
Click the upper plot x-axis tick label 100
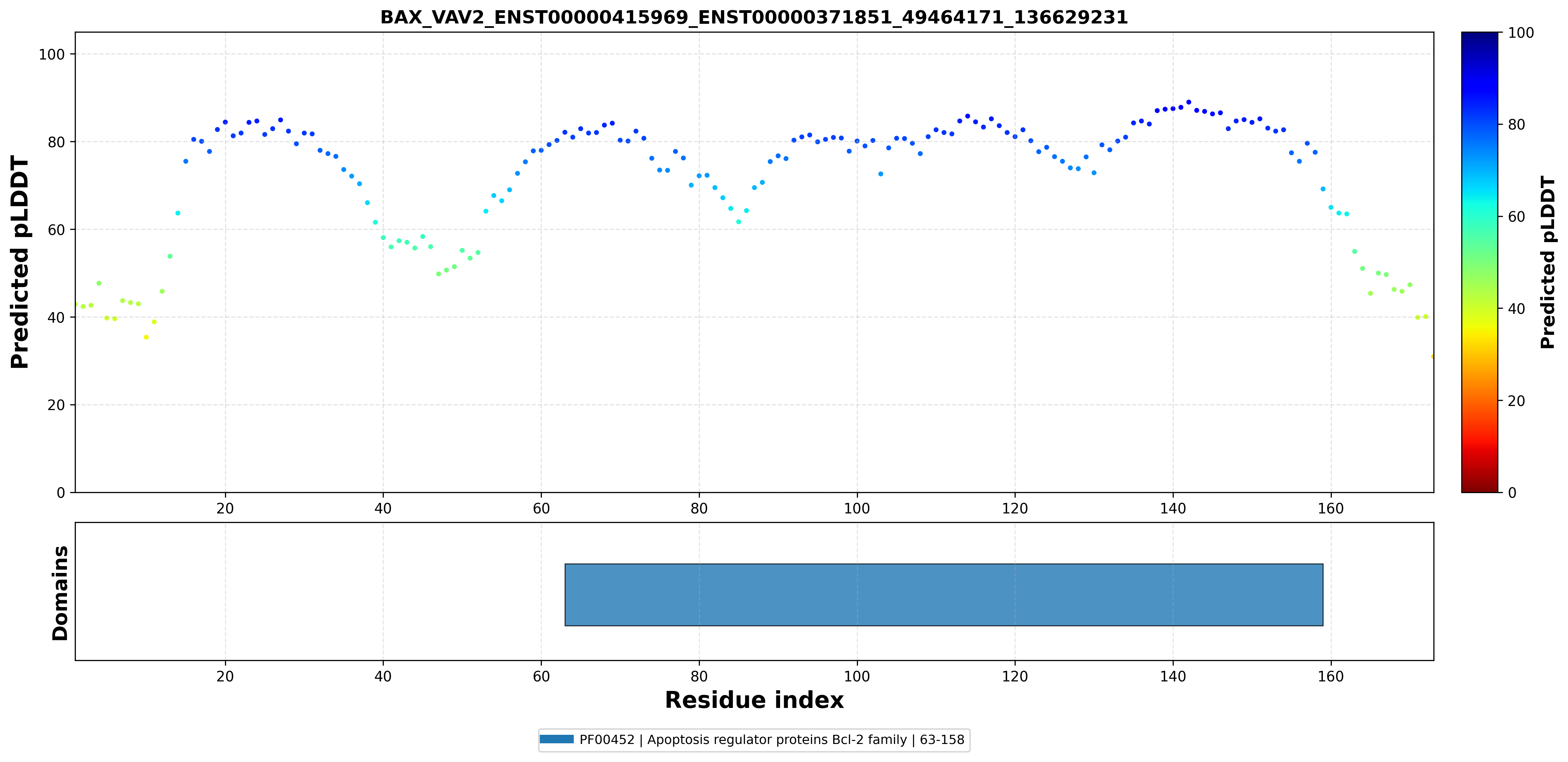click(857, 508)
